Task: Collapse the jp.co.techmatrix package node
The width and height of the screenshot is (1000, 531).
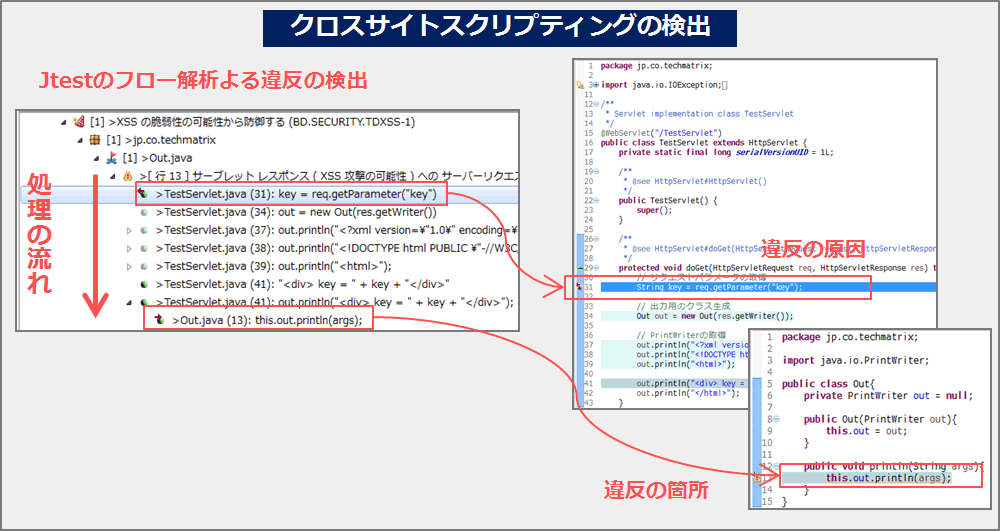Action: point(80,140)
